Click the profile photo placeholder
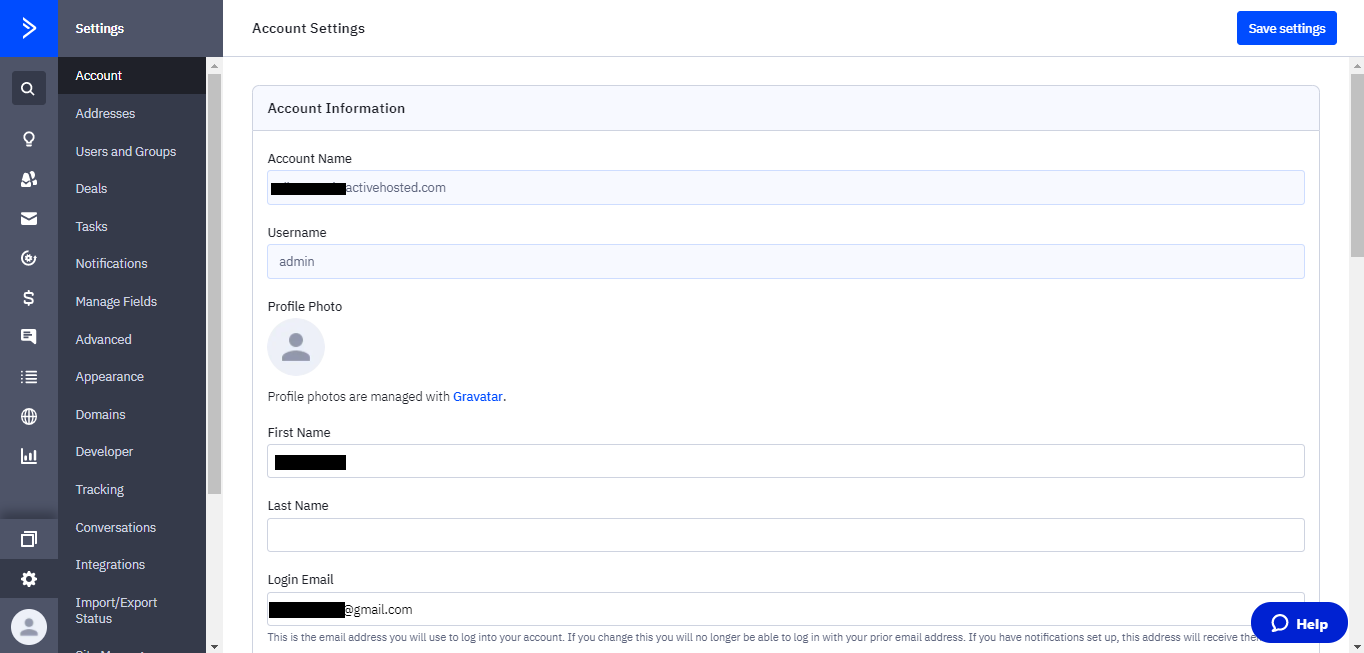1364x653 pixels. [296, 347]
